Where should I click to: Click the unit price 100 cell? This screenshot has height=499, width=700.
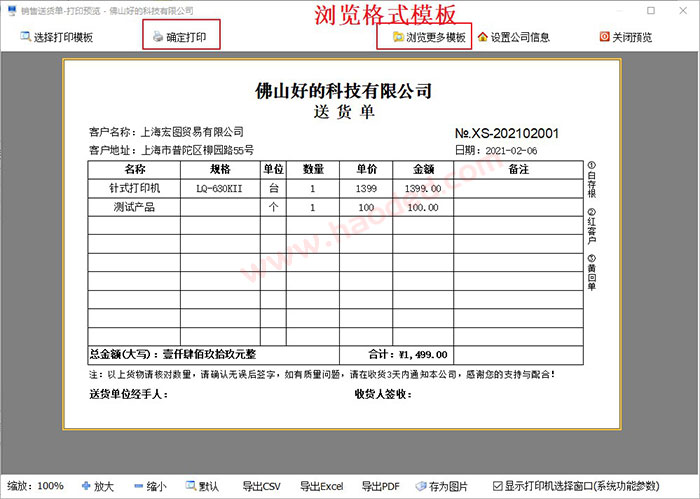click(x=366, y=208)
